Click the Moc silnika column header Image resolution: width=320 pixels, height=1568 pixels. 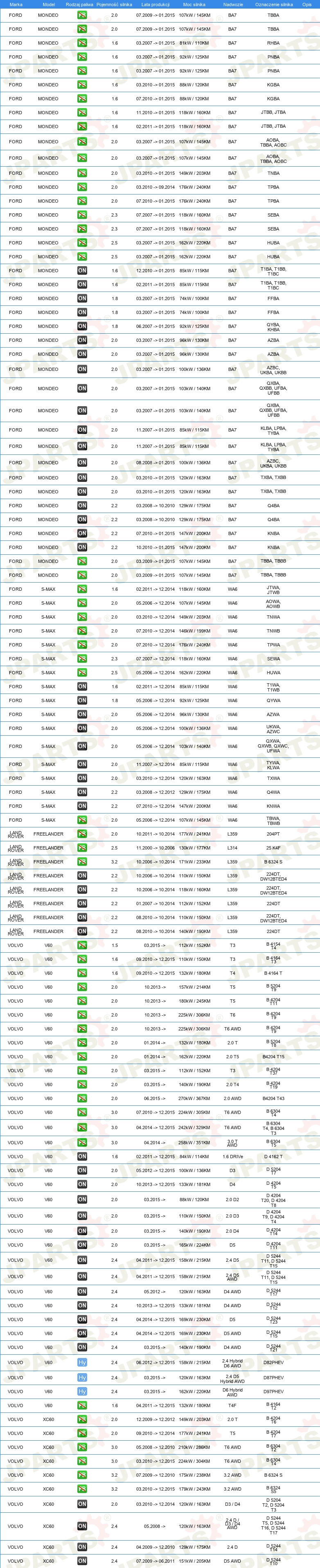pos(194,4)
